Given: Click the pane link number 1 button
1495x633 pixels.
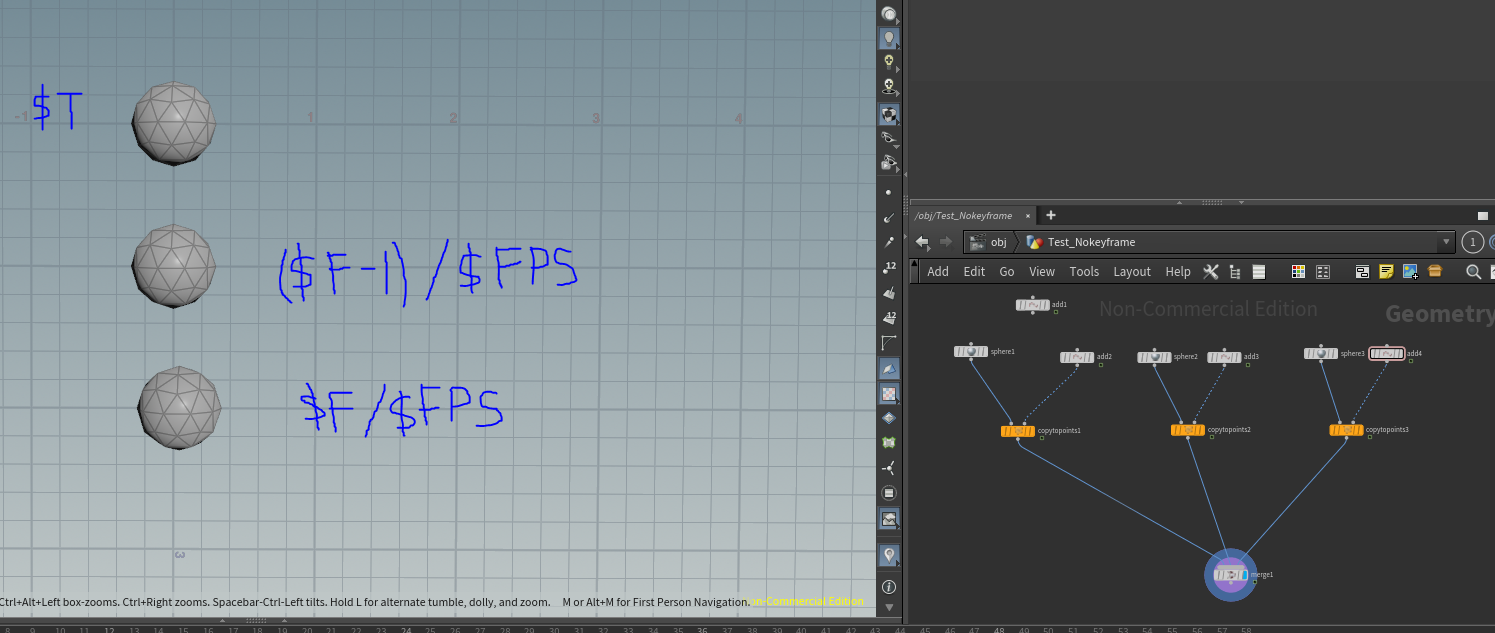Looking at the screenshot, I should [1472, 242].
